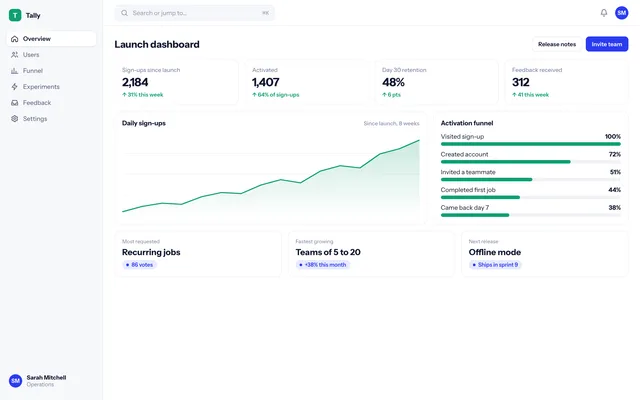
Task: Click the Experiments lightning icon
Action: (15, 87)
